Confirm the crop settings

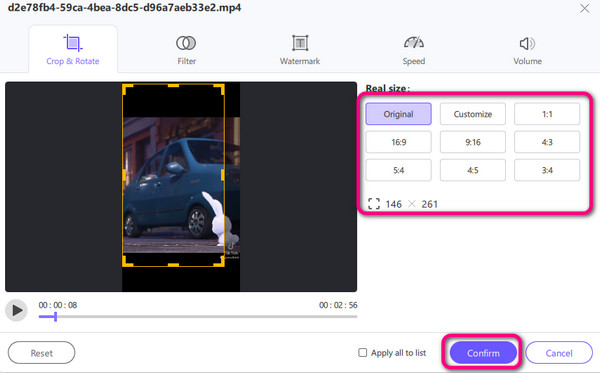pyautogui.click(x=483, y=353)
